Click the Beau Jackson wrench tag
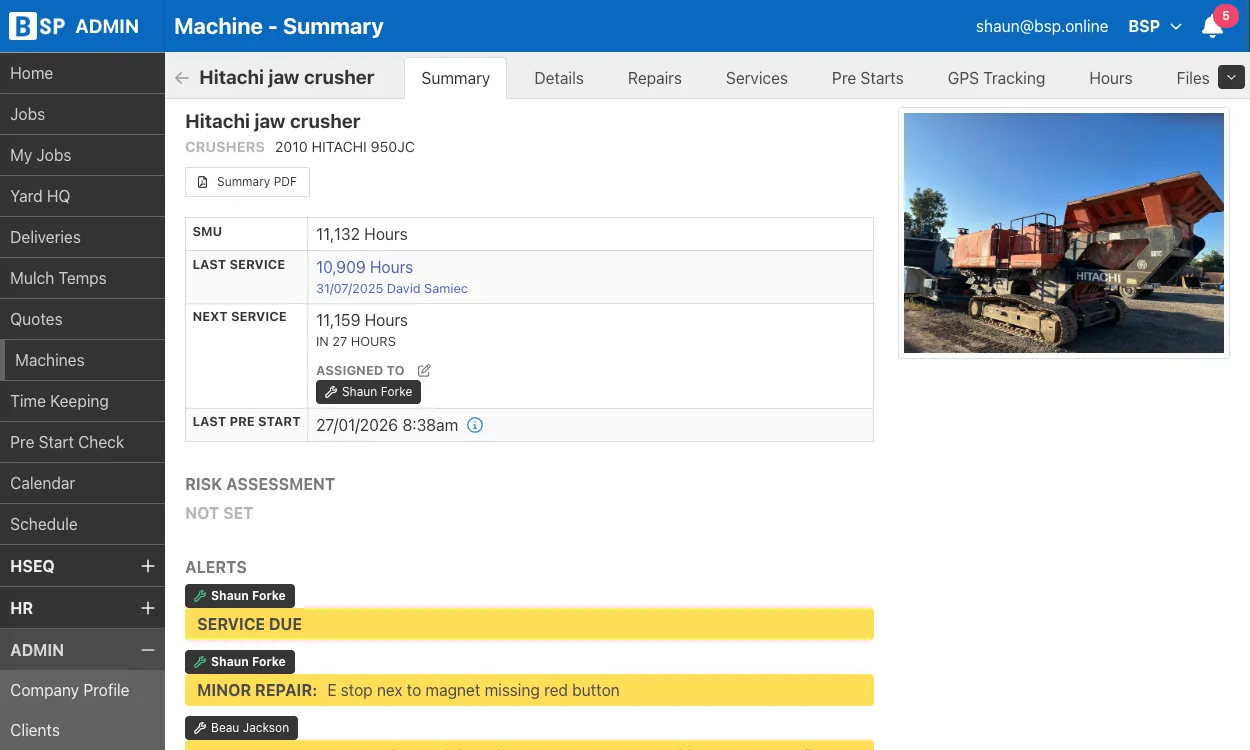The width and height of the screenshot is (1250, 750). coord(241,728)
